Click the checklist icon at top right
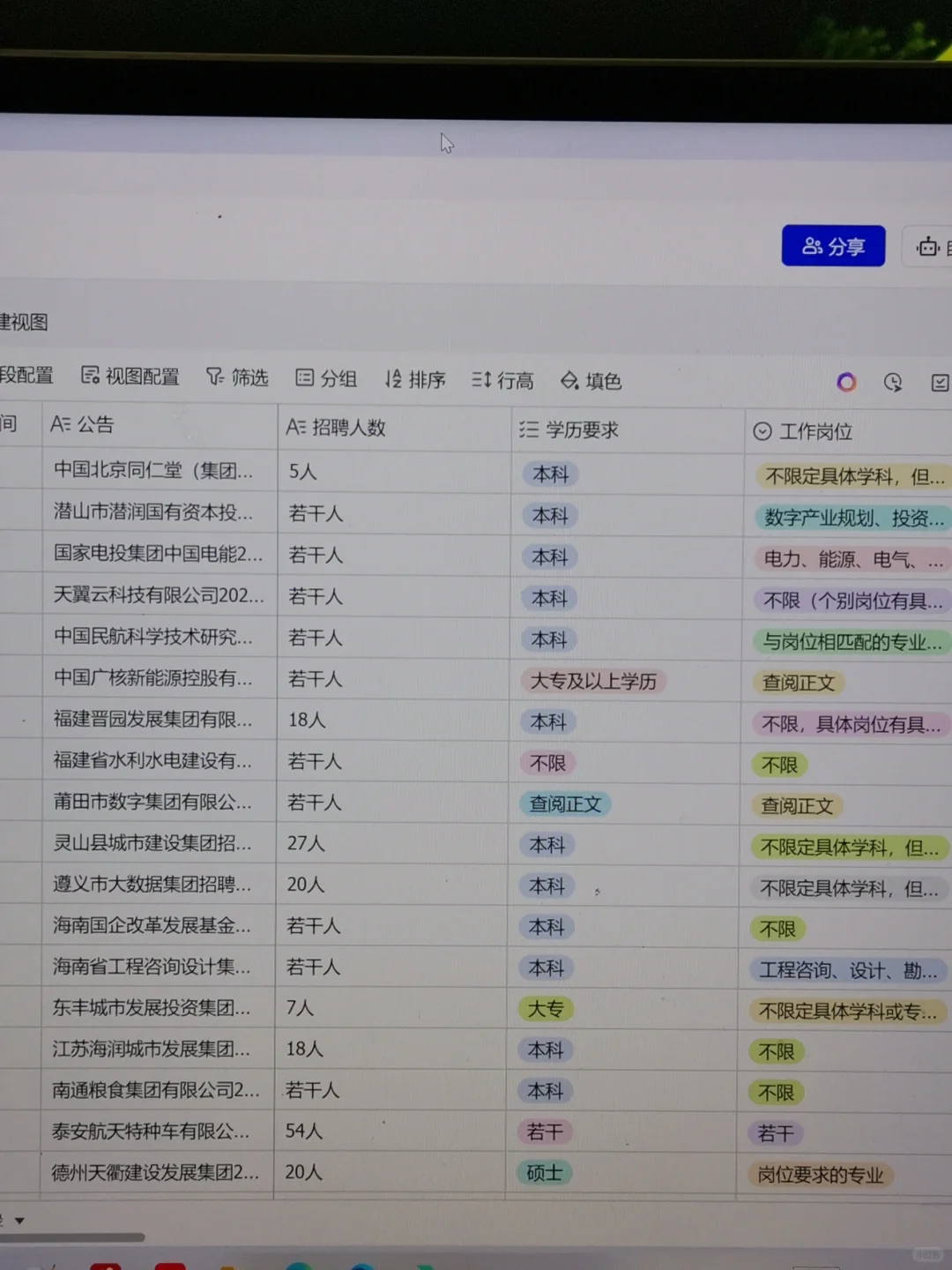 (940, 383)
